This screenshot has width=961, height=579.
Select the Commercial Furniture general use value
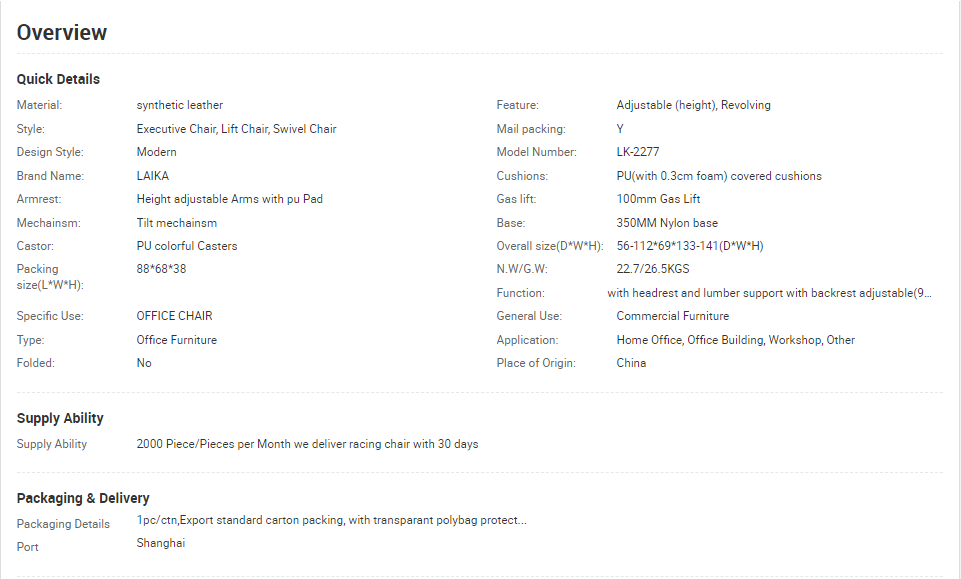[673, 316]
